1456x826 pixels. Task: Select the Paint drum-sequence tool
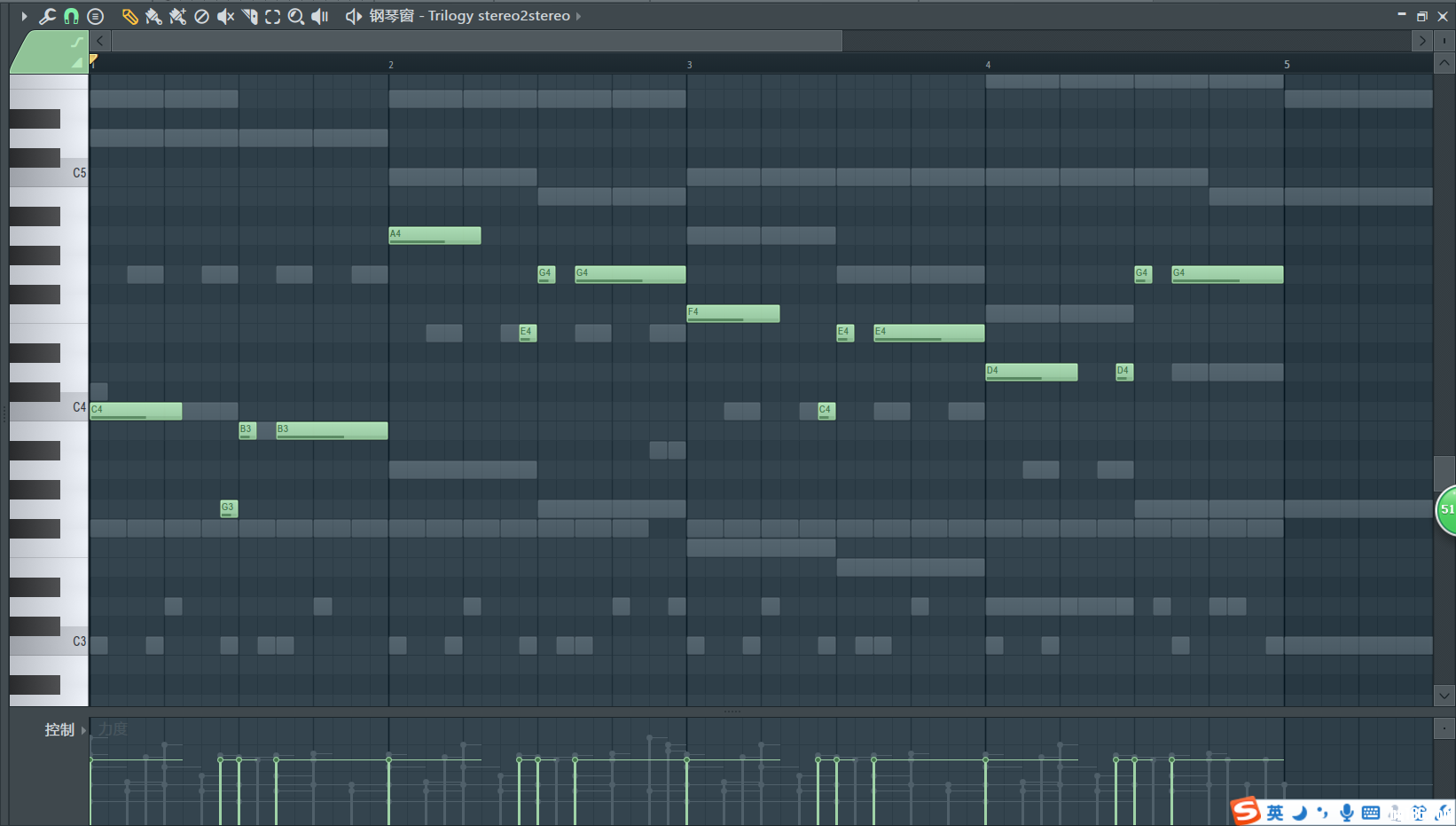point(177,16)
